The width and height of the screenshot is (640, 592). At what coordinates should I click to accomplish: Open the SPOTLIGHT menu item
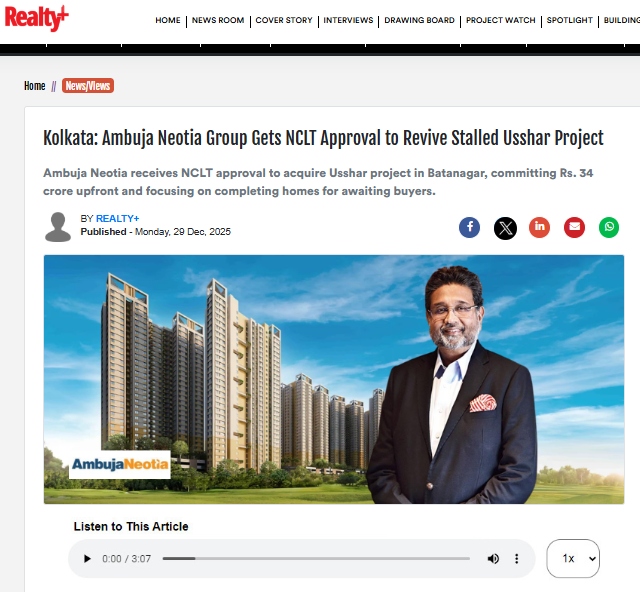569,20
